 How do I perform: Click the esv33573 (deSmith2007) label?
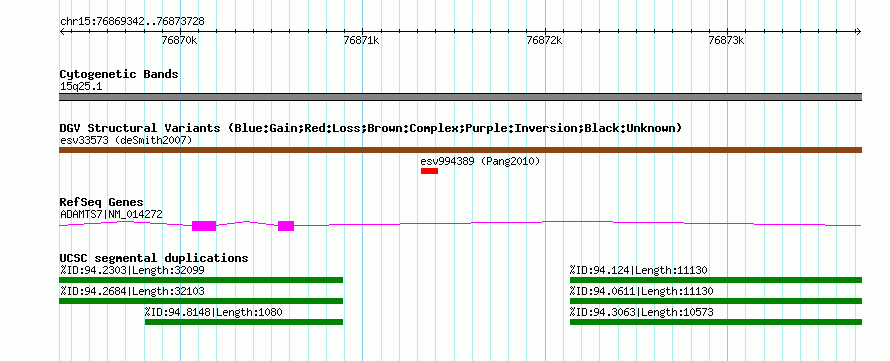(x=126, y=140)
